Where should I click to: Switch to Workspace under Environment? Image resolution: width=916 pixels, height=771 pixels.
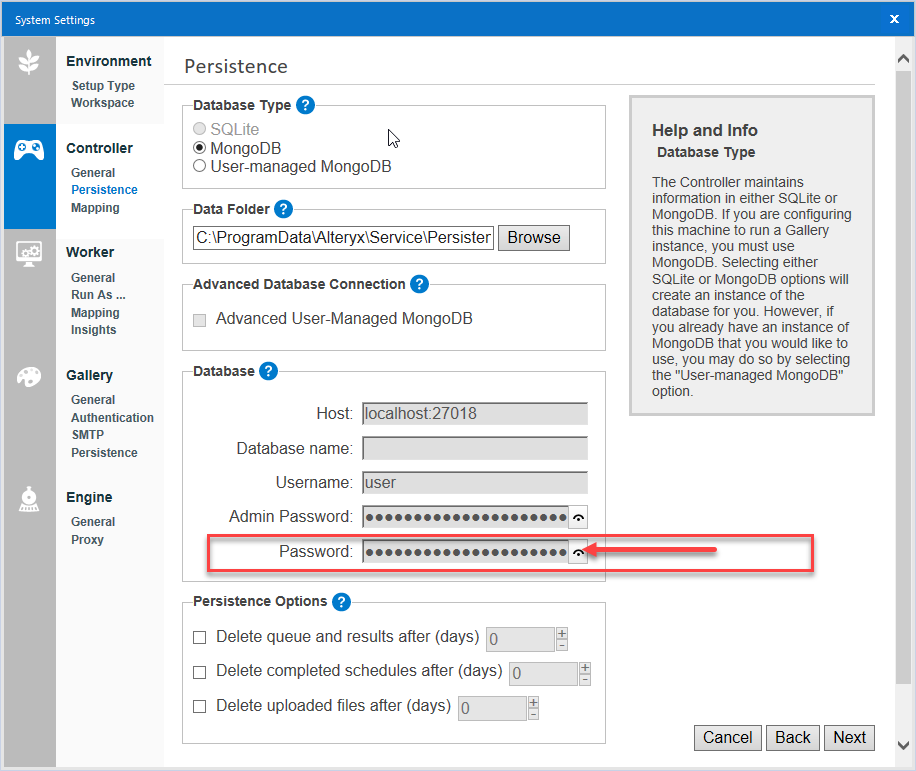tap(101, 102)
